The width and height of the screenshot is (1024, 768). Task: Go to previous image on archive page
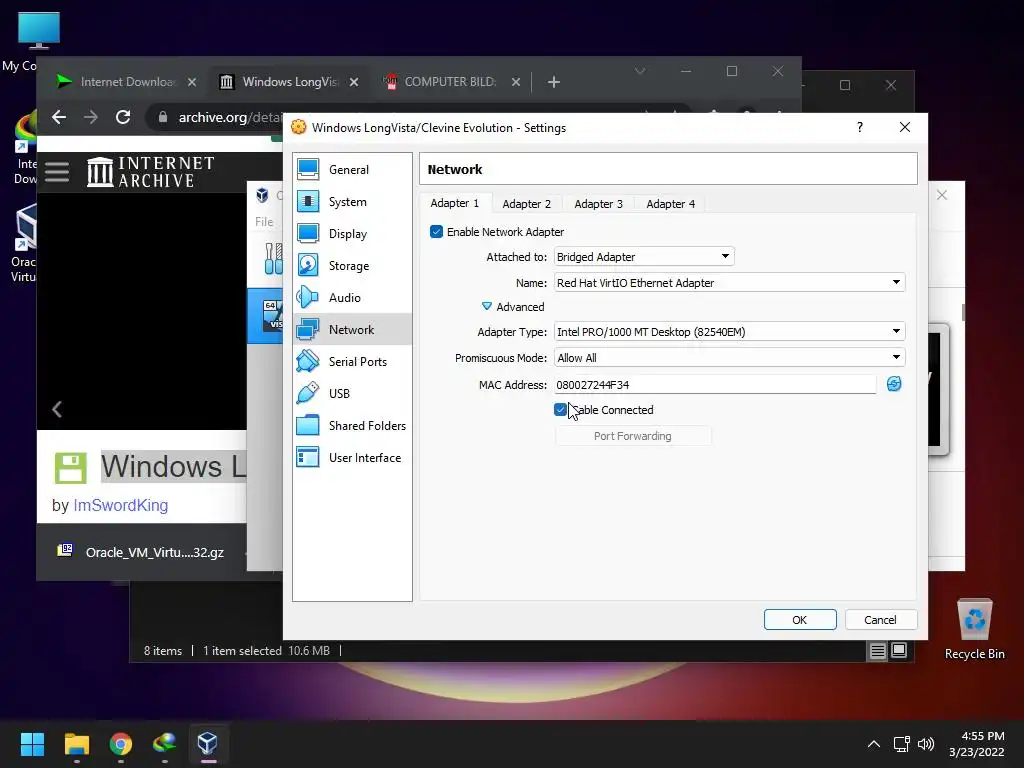(x=57, y=409)
